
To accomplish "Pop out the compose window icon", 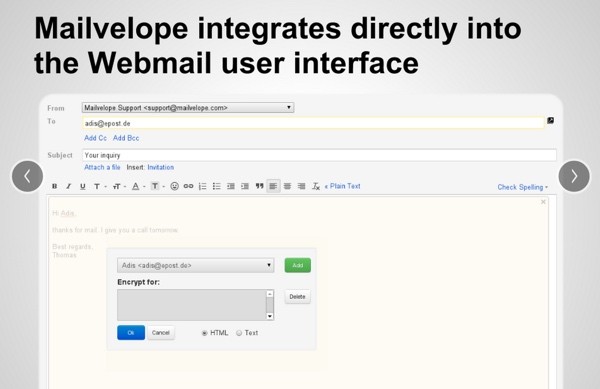I will point(550,120).
